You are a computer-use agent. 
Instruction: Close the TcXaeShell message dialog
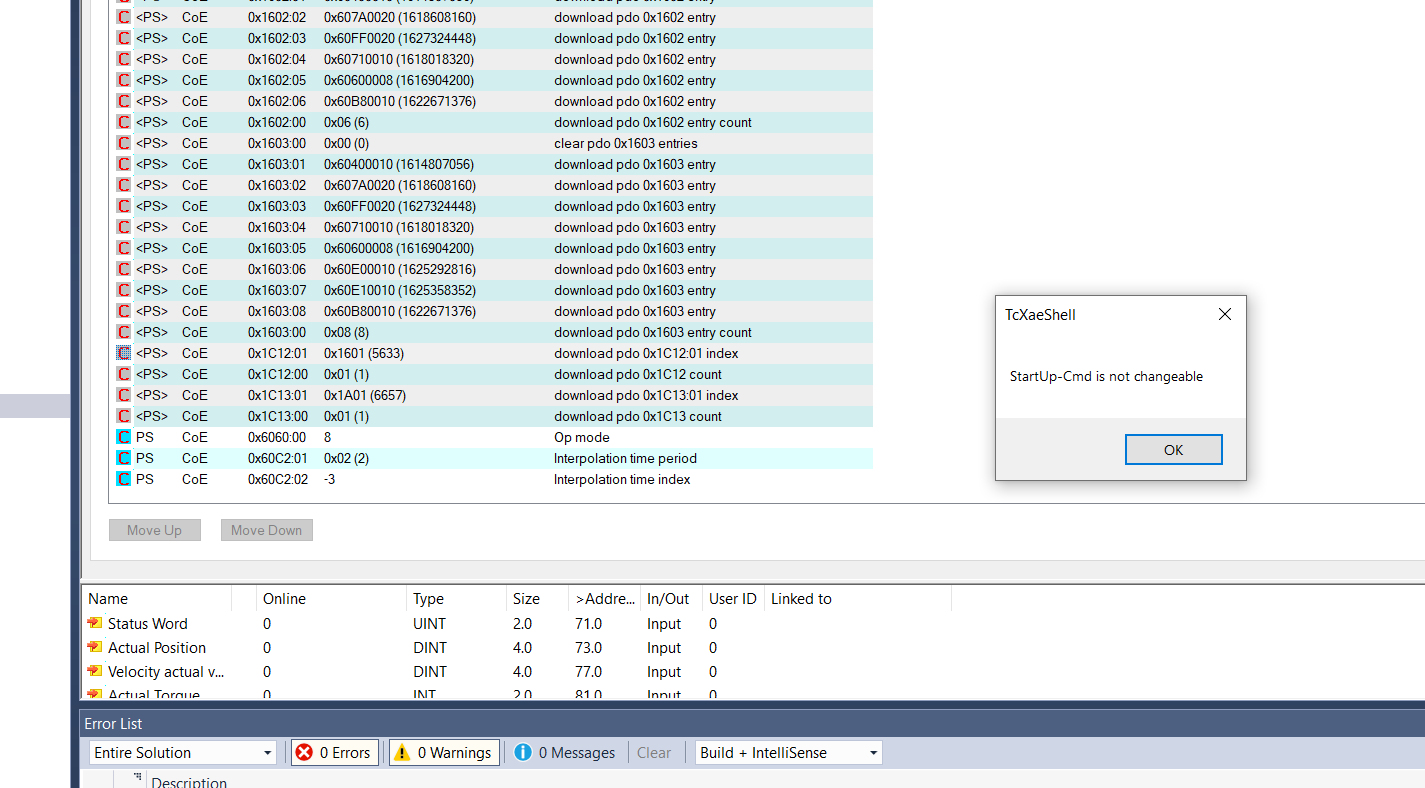(x=1224, y=314)
